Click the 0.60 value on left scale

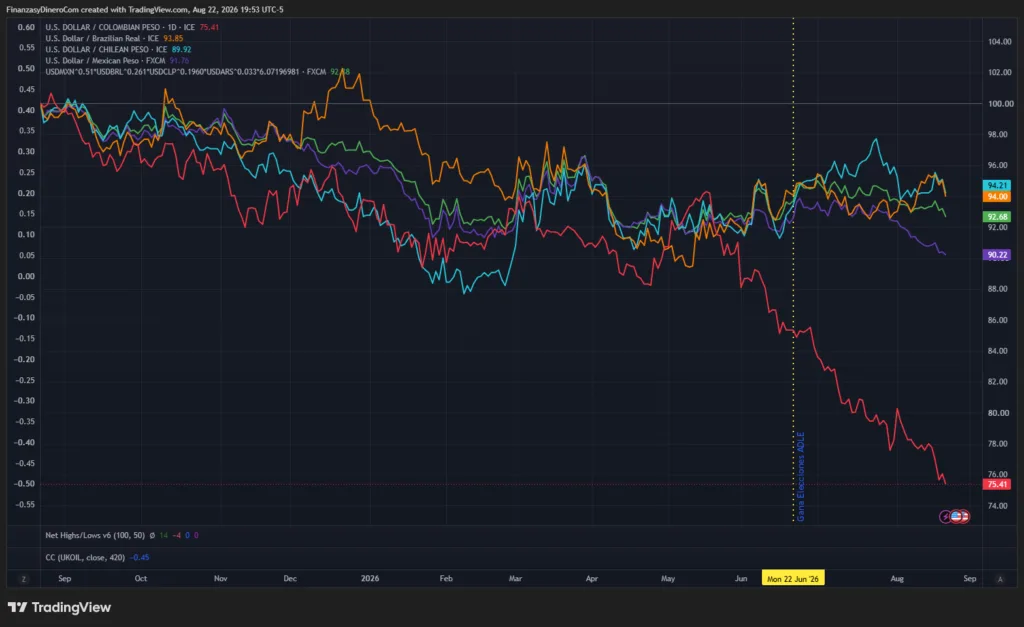point(26,27)
